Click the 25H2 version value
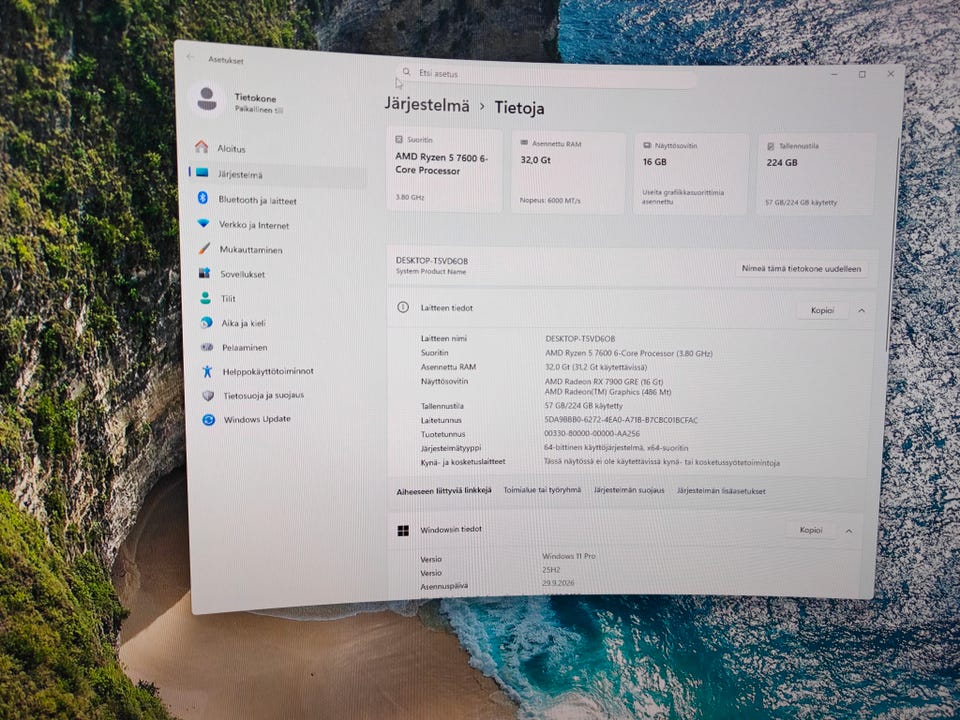This screenshot has width=960, height=720. [551, 569]
